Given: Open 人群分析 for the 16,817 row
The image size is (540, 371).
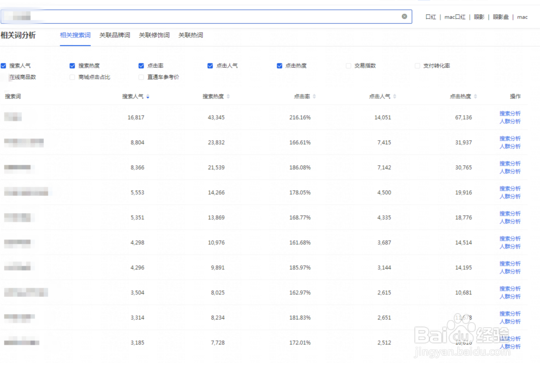Looking at the screenshot, I should [510, 121].
